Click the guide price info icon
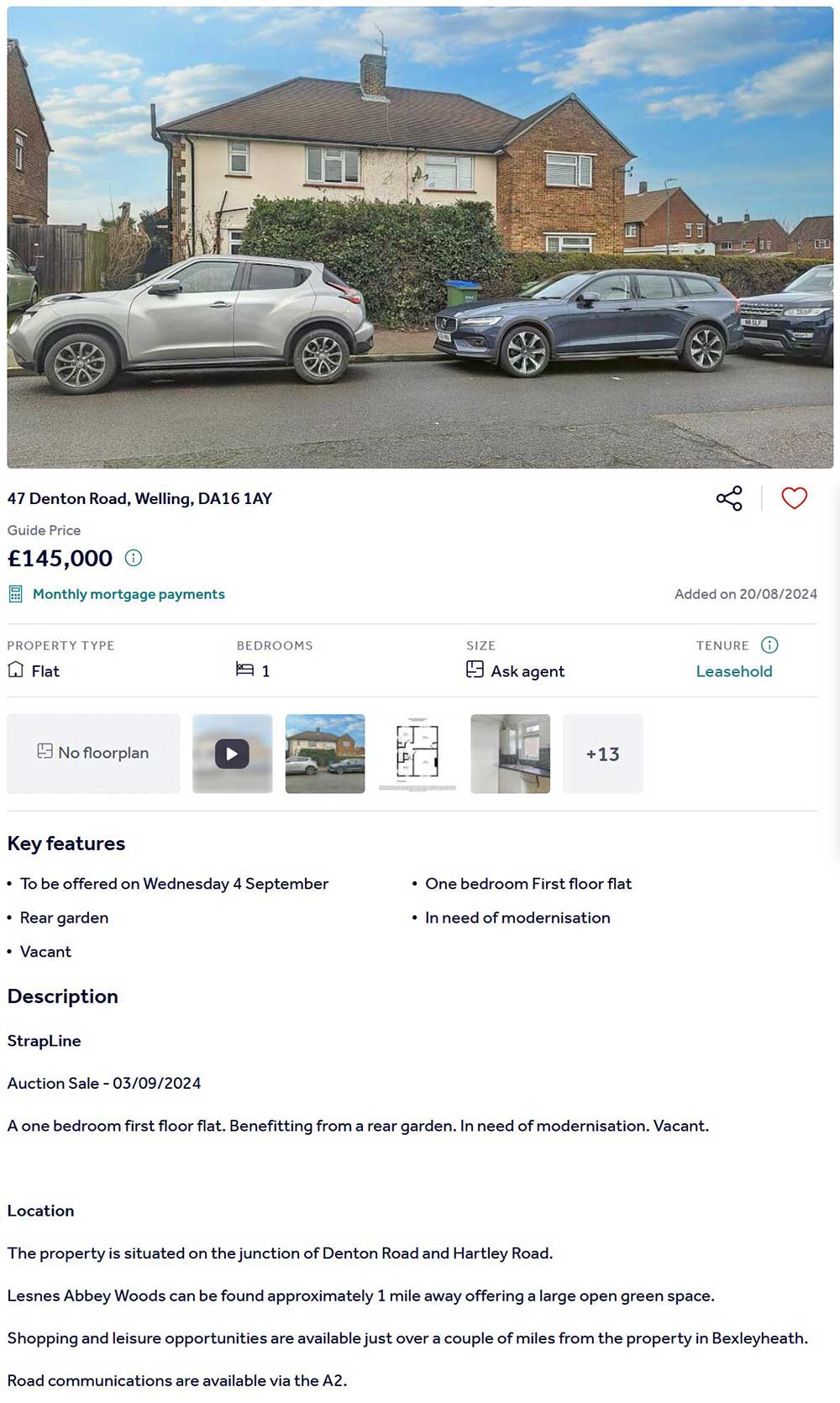Image resolution: width=840 pixels, height=1403 pixels. click(134, 558)
